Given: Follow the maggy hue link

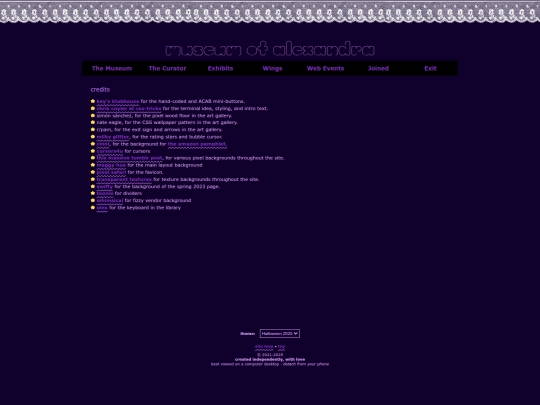Looking at the screenshot, I should pyautogui.click(x=111, y=165).
